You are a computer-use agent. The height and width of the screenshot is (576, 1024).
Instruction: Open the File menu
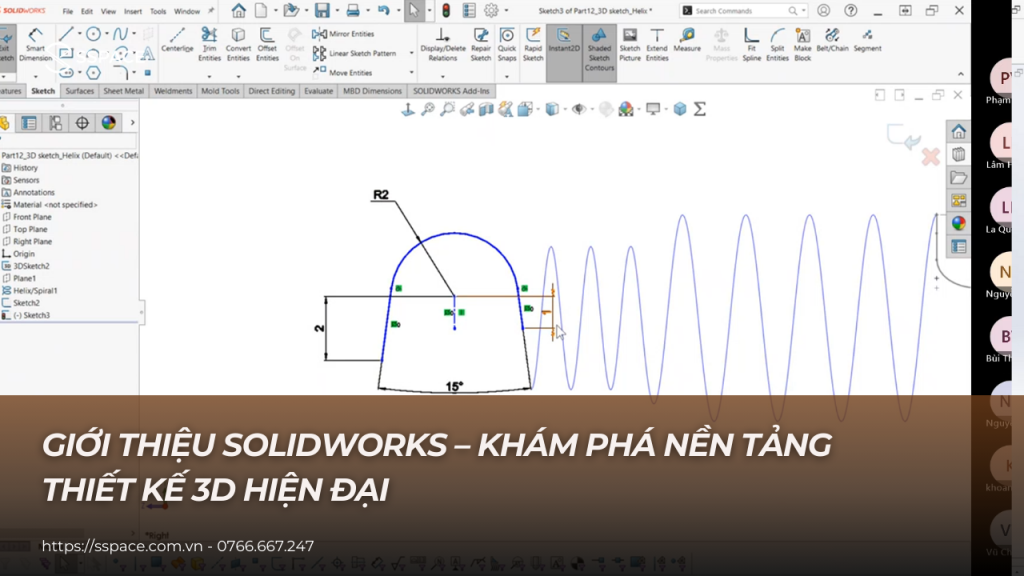click(68, 11)
